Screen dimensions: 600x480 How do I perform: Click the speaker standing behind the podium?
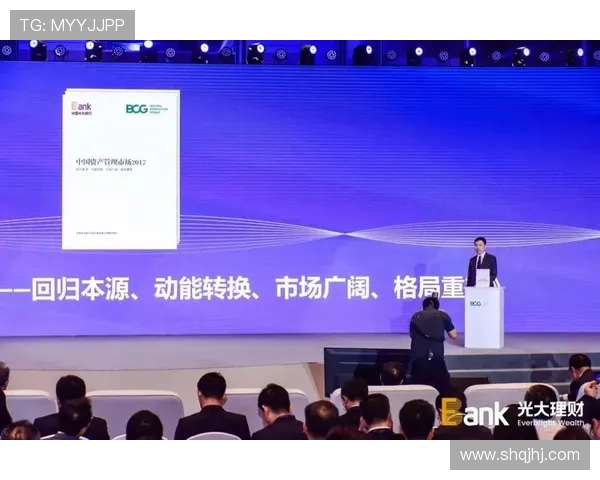point(482,262)
